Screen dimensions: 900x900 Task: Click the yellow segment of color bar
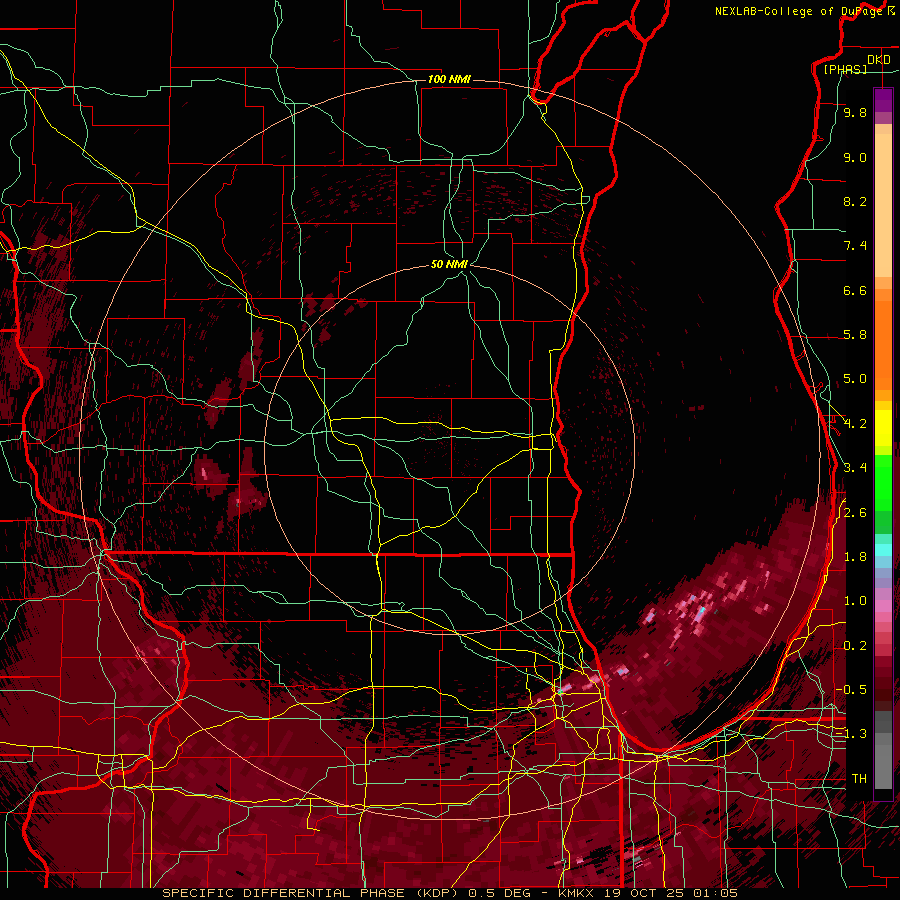[x=883, y=428]
